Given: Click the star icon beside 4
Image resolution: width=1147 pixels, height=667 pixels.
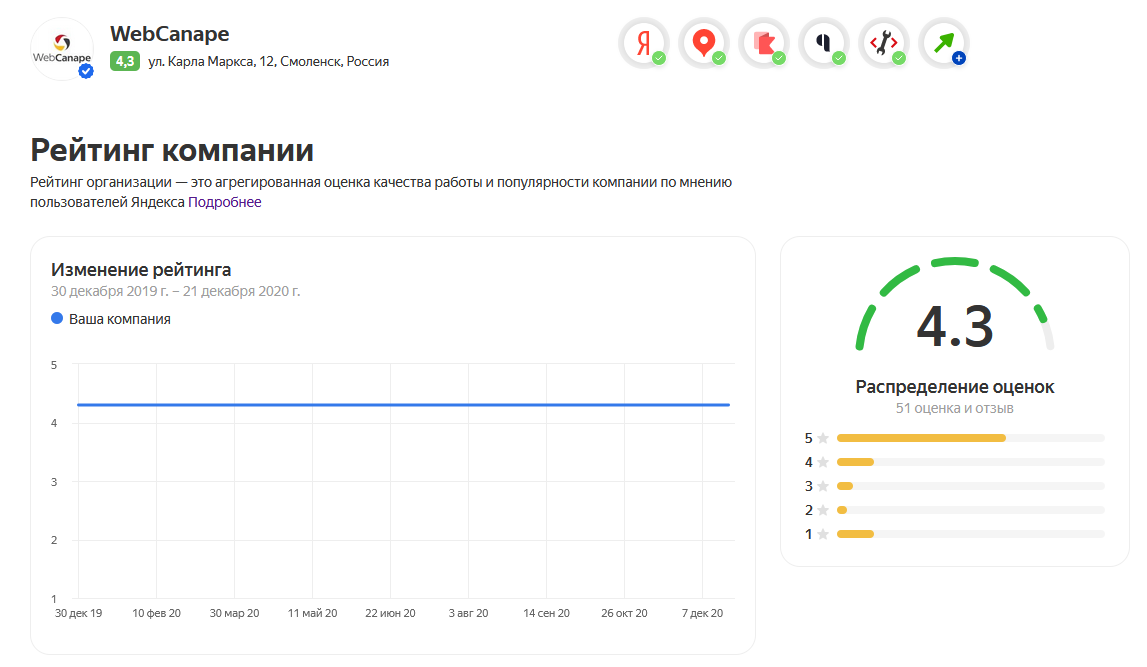Looking at the screenshot, I should tap(823, 462).
